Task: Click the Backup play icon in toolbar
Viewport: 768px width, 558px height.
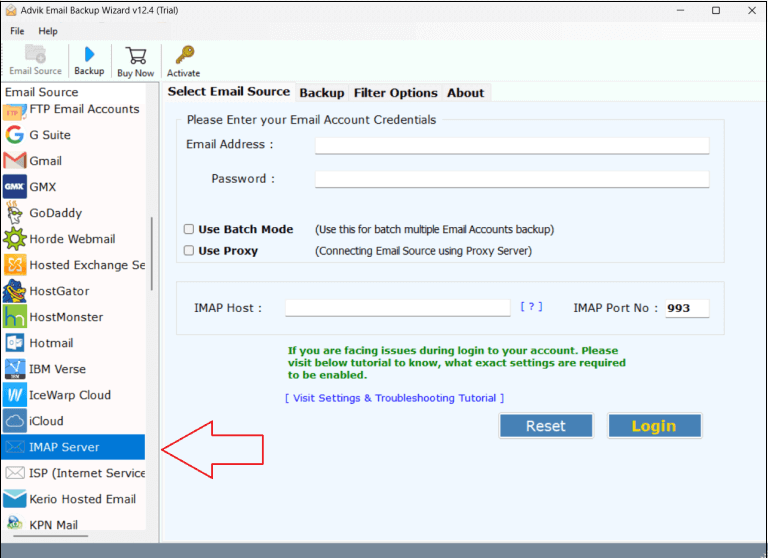Action: [89, 56]
